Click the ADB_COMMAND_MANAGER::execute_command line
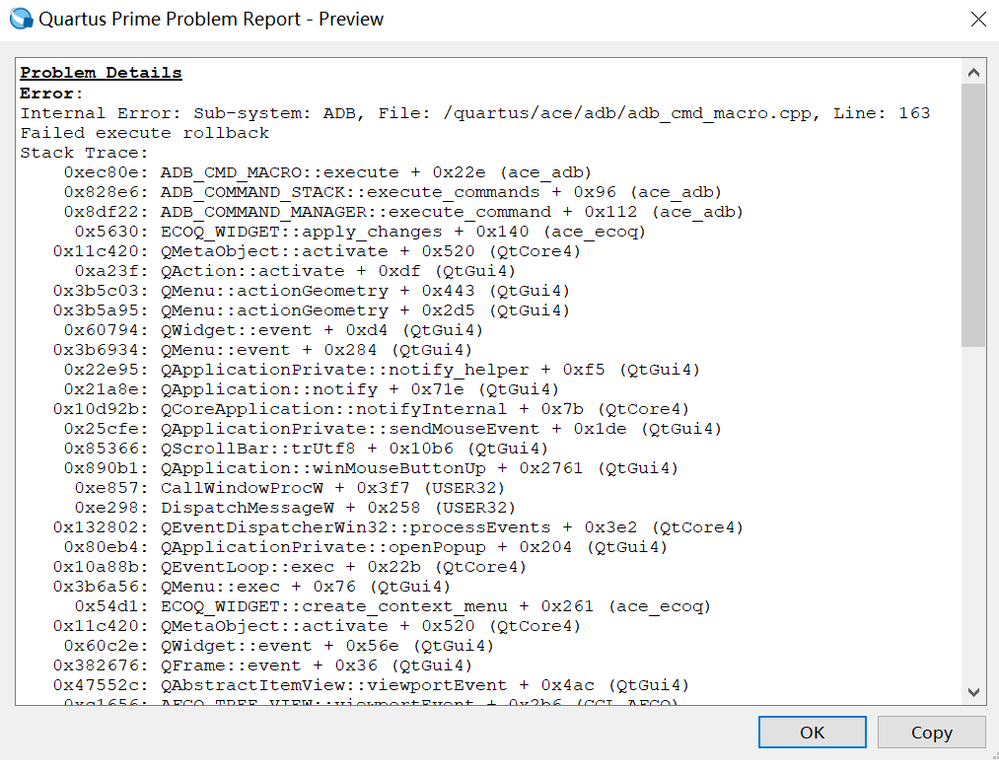The height and width of the screenshot is (760, 999). point(403,212)
